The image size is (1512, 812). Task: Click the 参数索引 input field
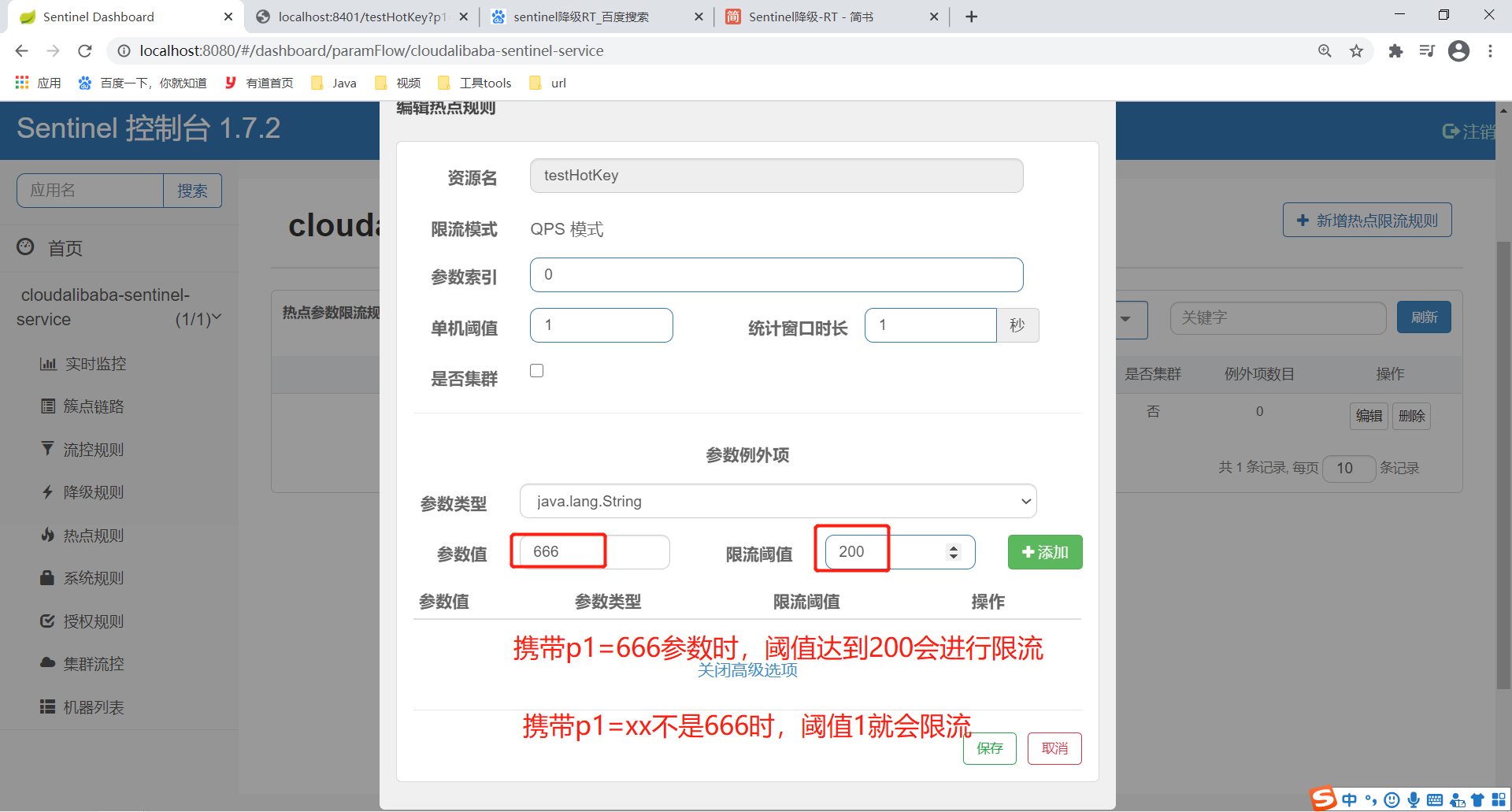tap(776, 275)
